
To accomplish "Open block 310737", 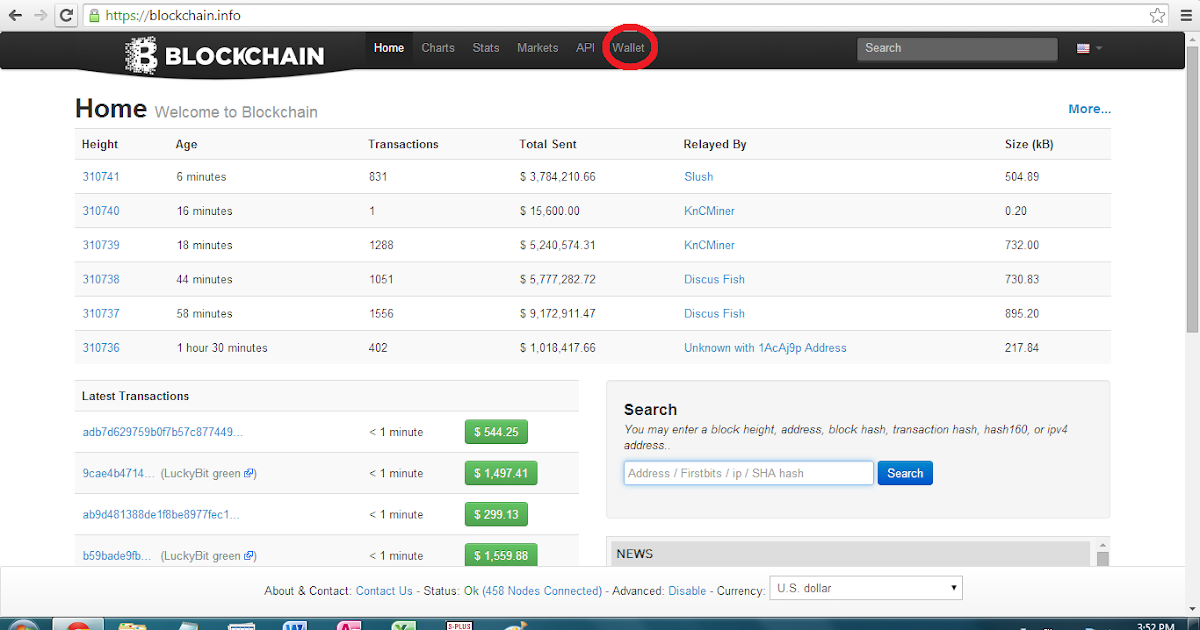I will click(101, 313).
